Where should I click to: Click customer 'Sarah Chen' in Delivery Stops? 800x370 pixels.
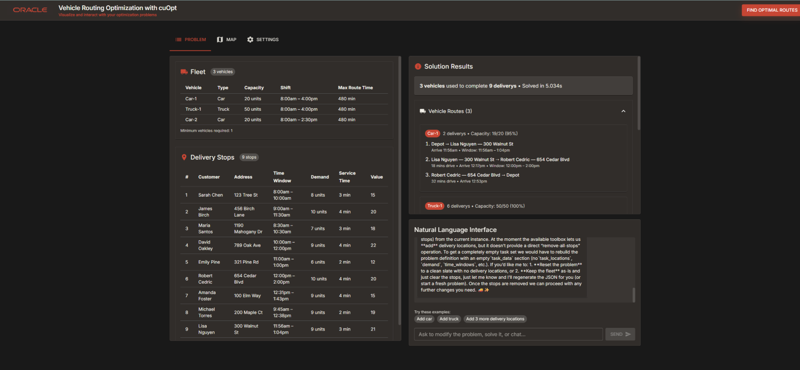(210, 195)
